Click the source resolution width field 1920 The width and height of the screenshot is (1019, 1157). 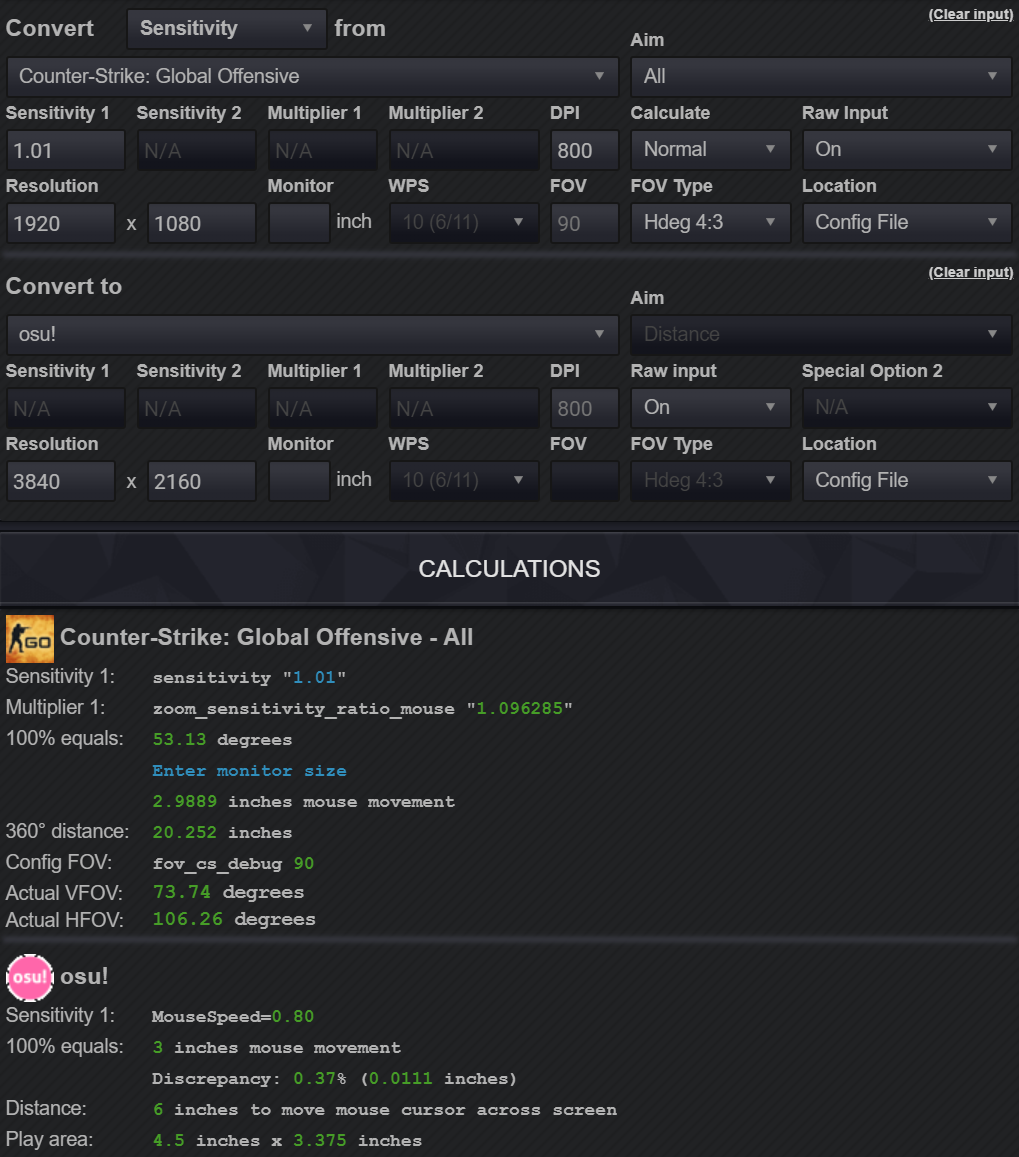click(61, 224)
